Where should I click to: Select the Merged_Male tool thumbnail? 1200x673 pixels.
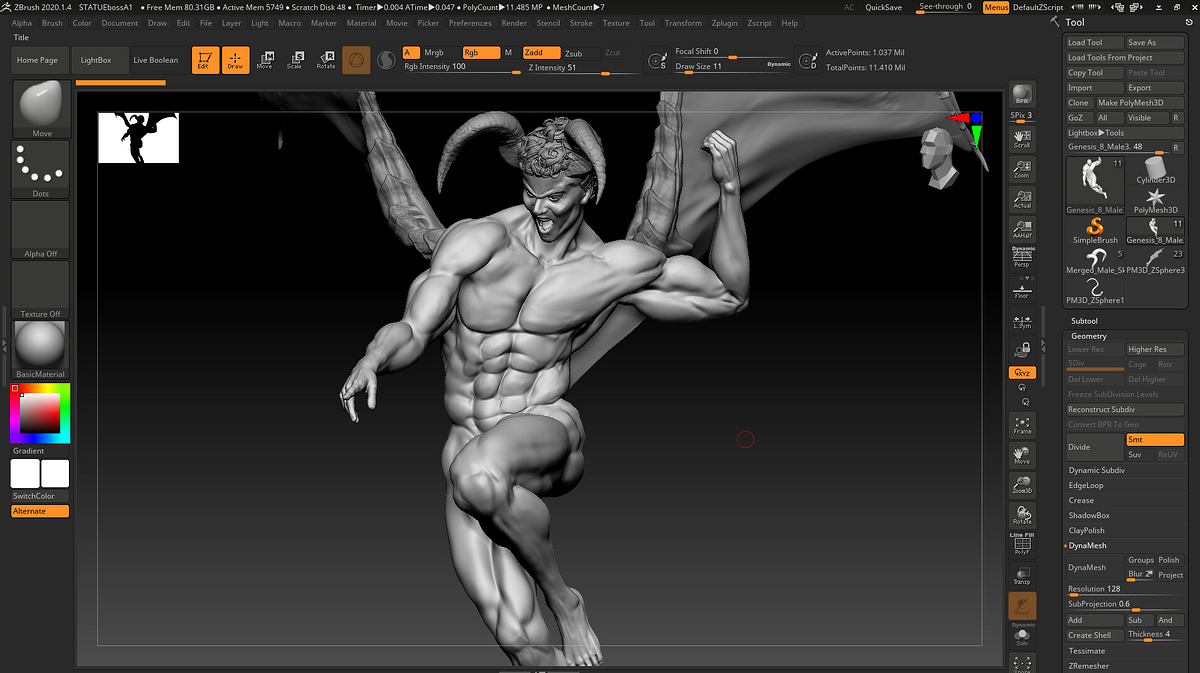point(1095,260)
